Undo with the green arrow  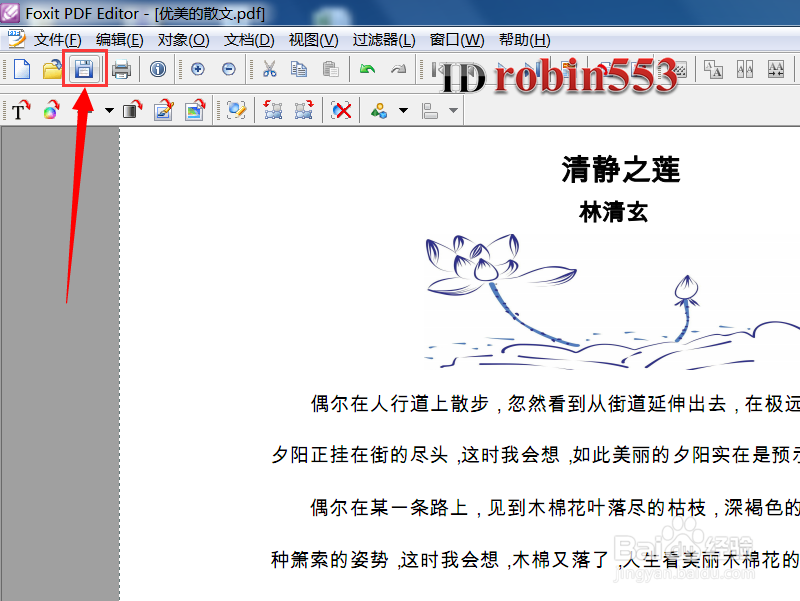click(x=367, y=69)
